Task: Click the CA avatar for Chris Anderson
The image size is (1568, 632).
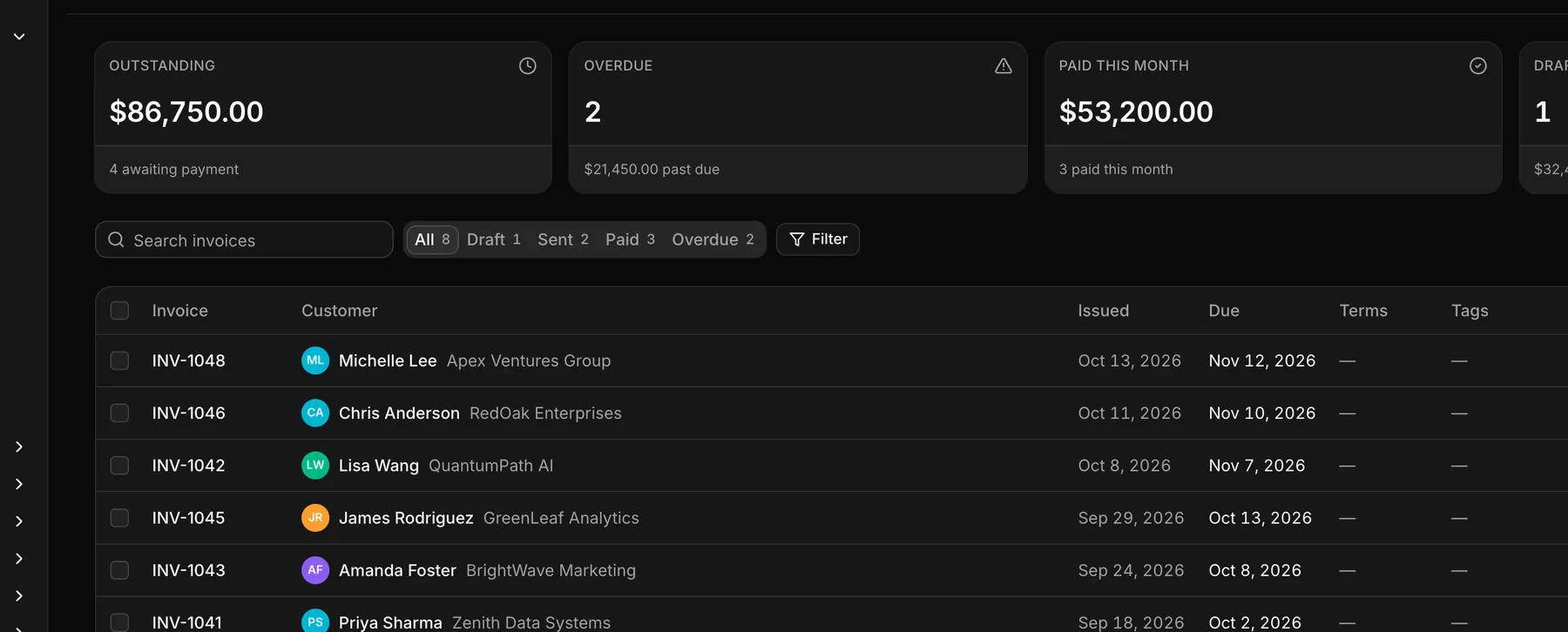Action: click(315, 413)
